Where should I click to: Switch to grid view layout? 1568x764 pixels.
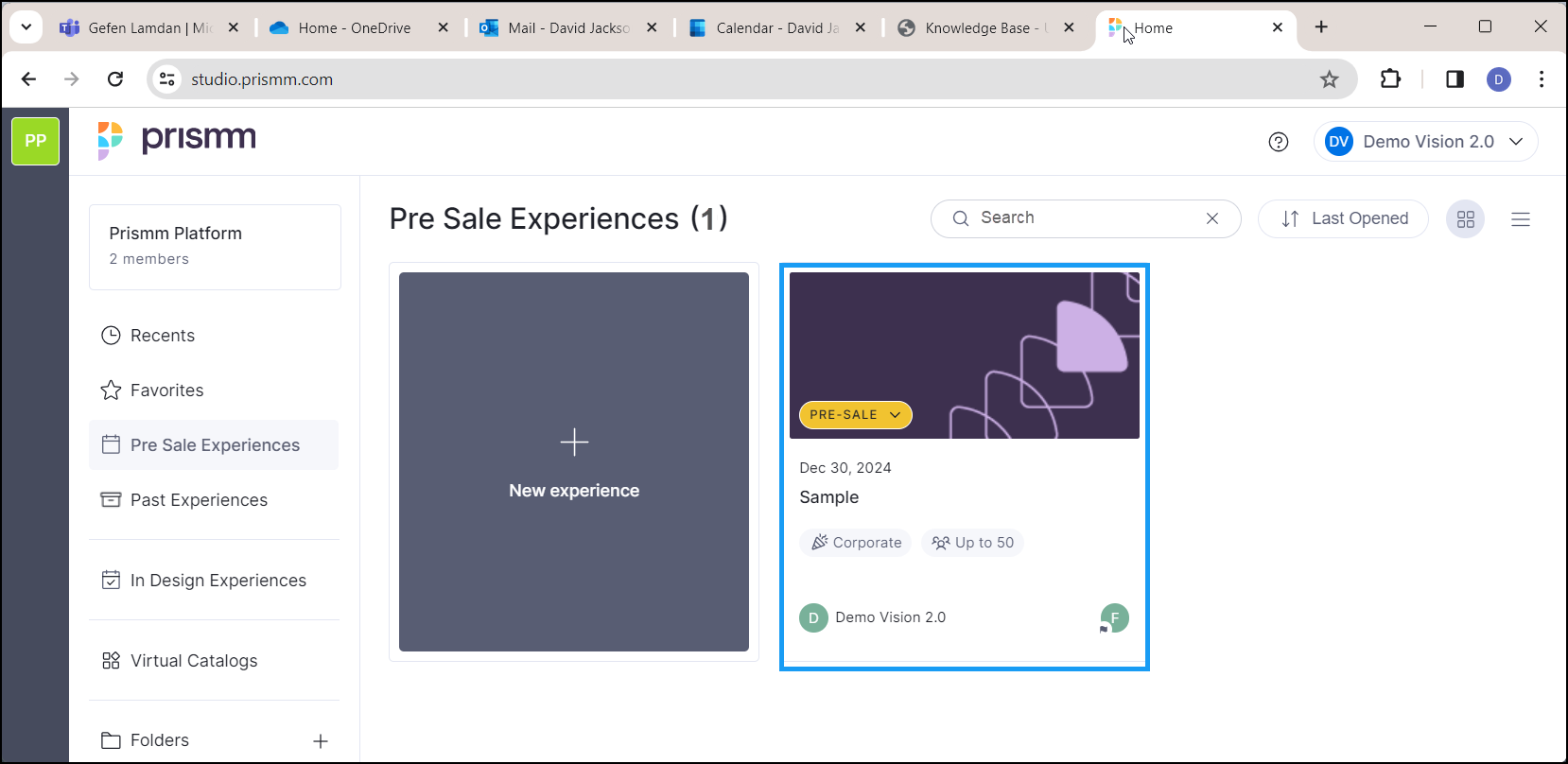1465,219
